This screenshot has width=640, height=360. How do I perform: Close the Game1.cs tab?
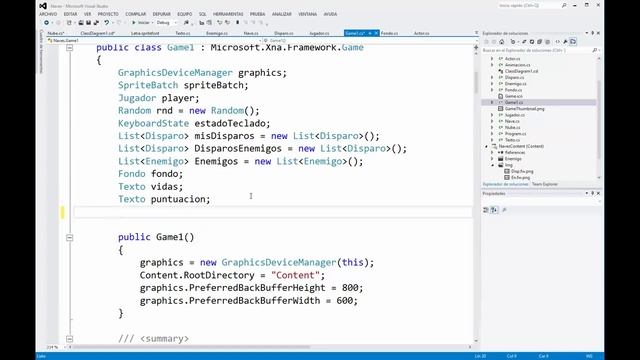(x=376, y=33)
